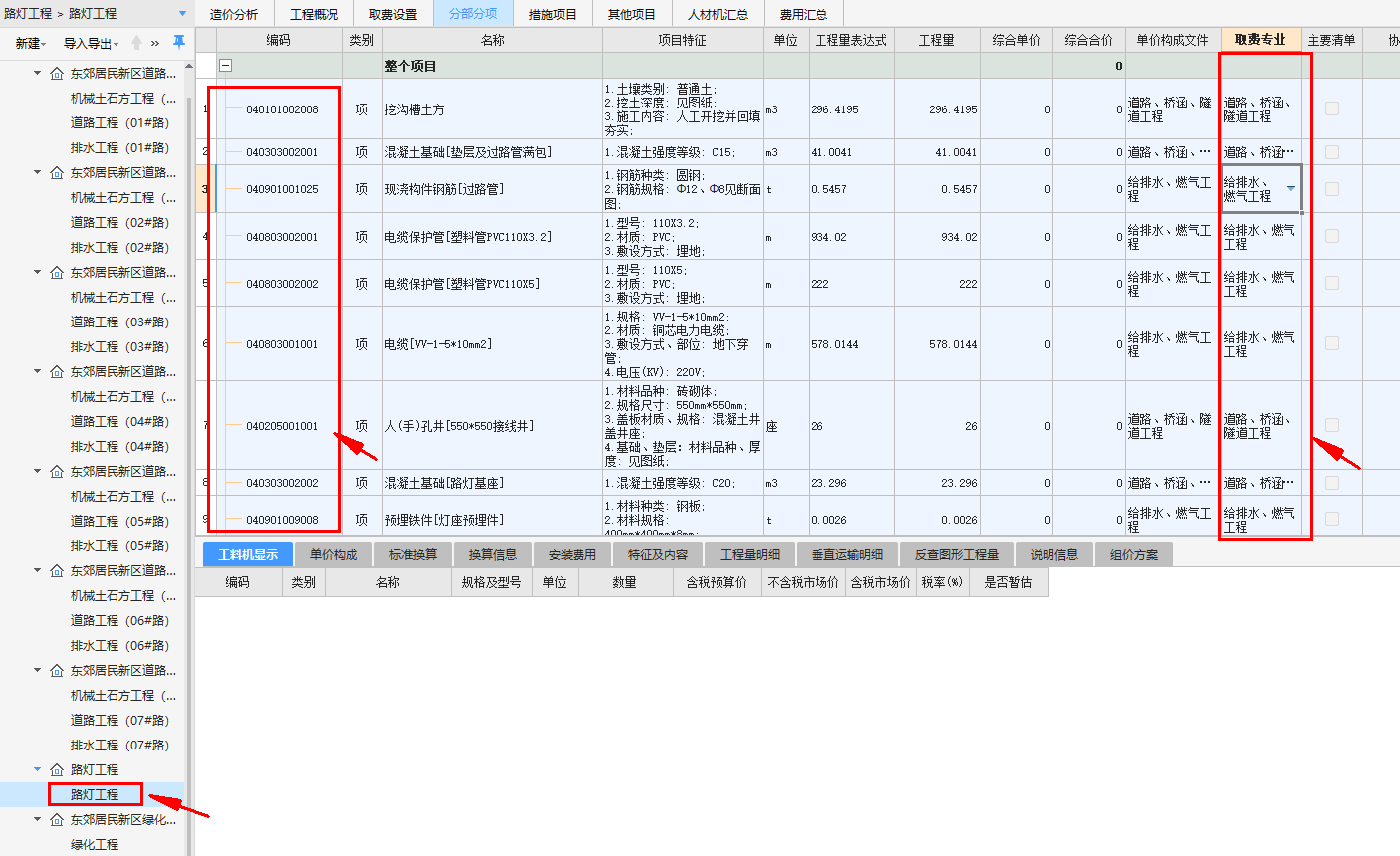Open the 人材机汇总 tab
This screenshot has width=1400, height=856.
718,14
